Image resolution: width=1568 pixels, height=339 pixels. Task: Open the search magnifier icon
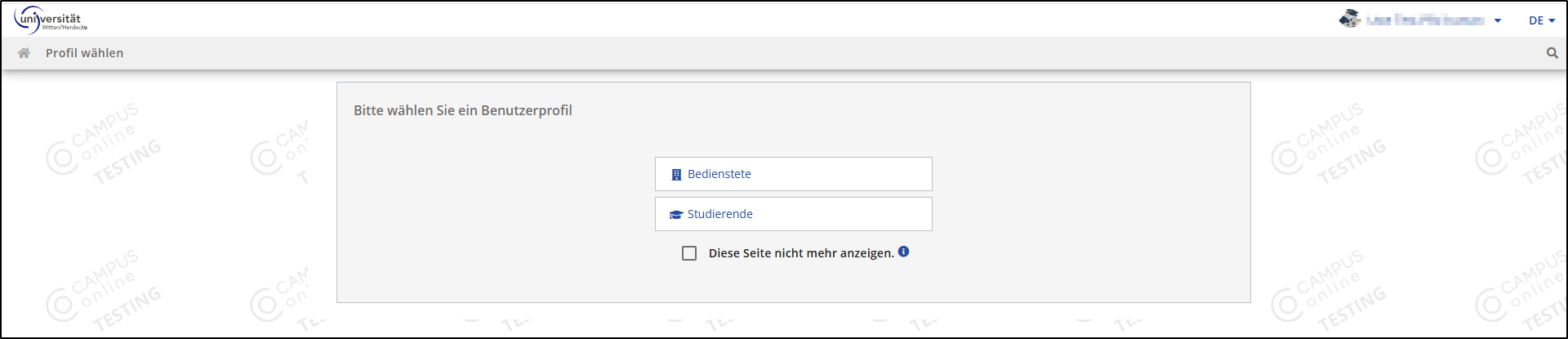click(x=1552, y=53)
